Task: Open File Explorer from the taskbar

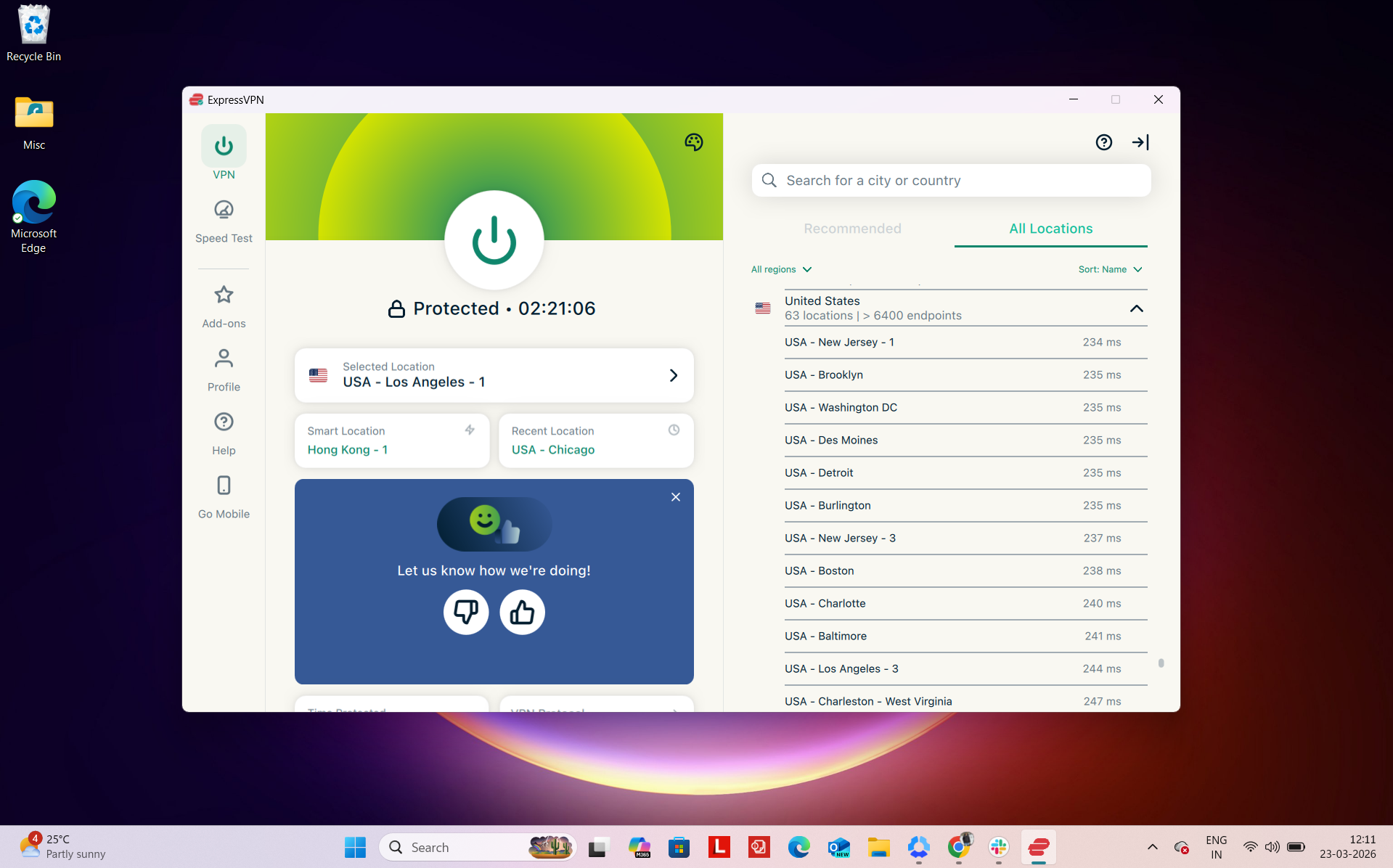Action: click(878, 847)
